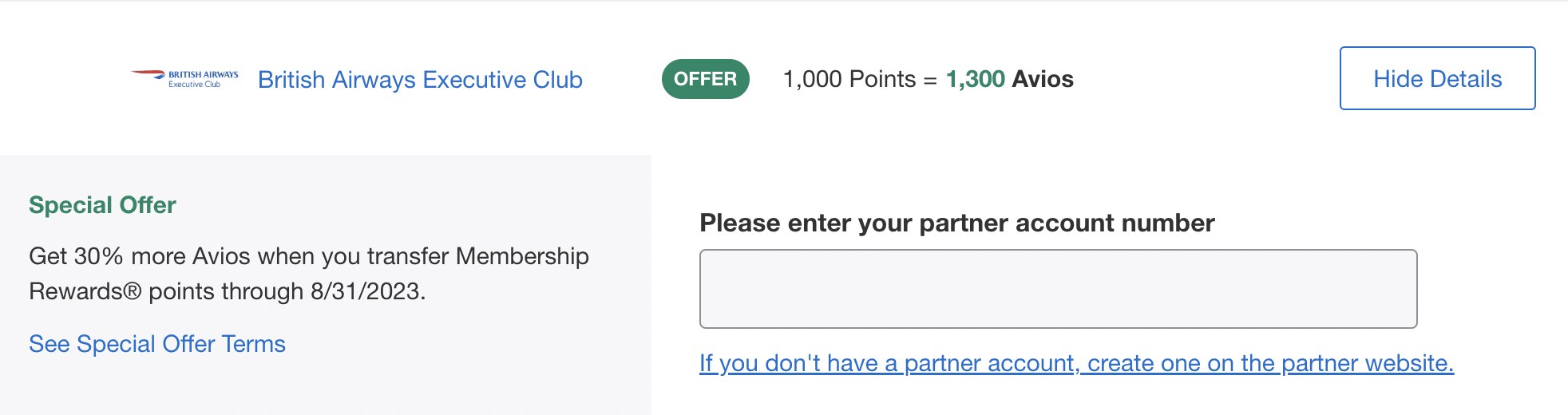Click the small Executive Club logo caption

(194, 85)
